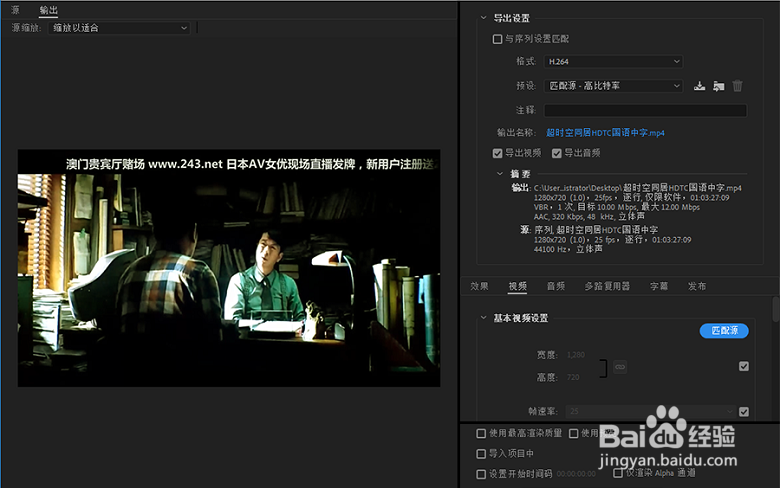Click the output name 超时空同居 link
Screen dimensions: 780x488
pos(605,133)
